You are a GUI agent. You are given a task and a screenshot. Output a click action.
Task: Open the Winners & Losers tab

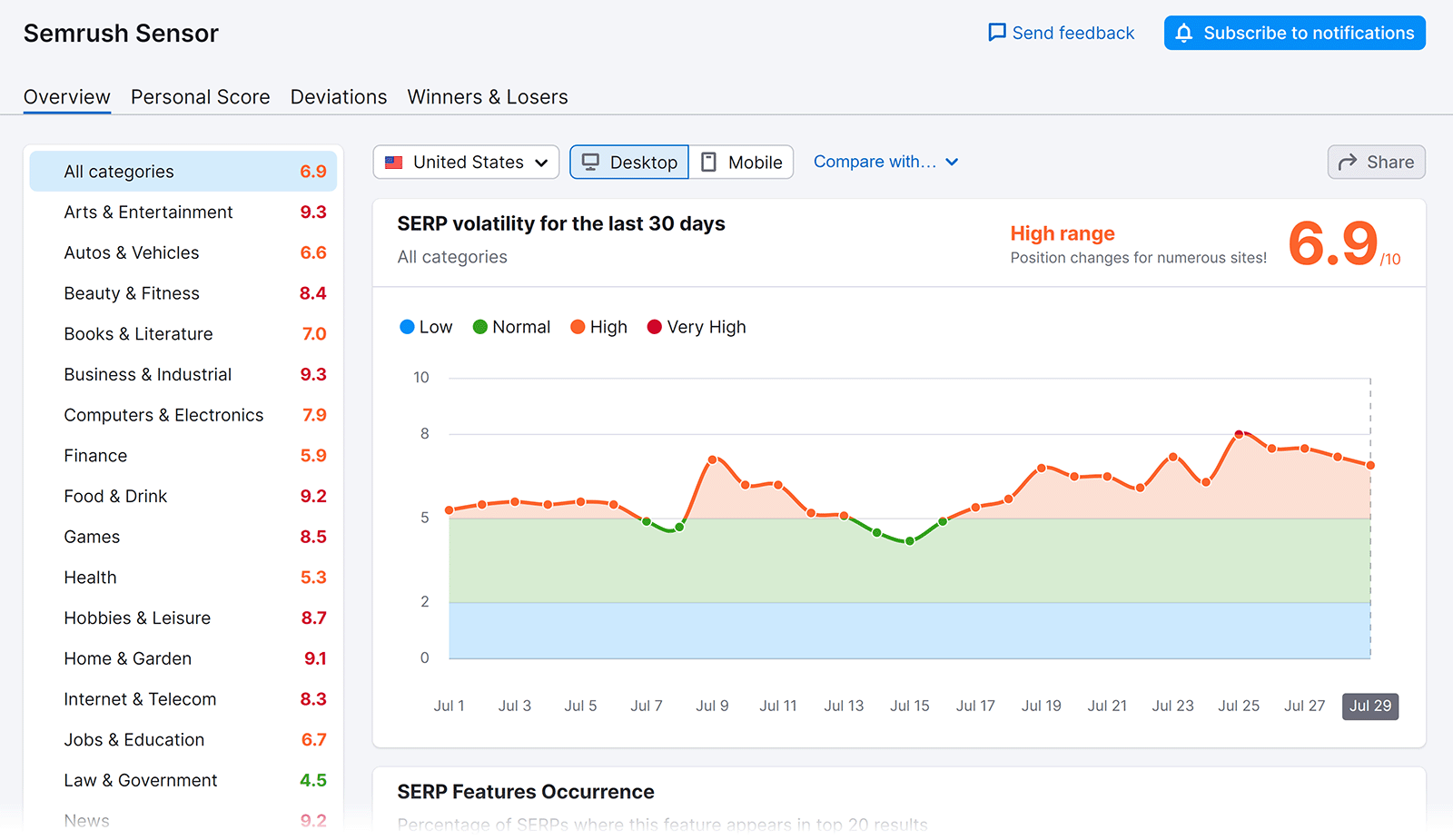487,97
